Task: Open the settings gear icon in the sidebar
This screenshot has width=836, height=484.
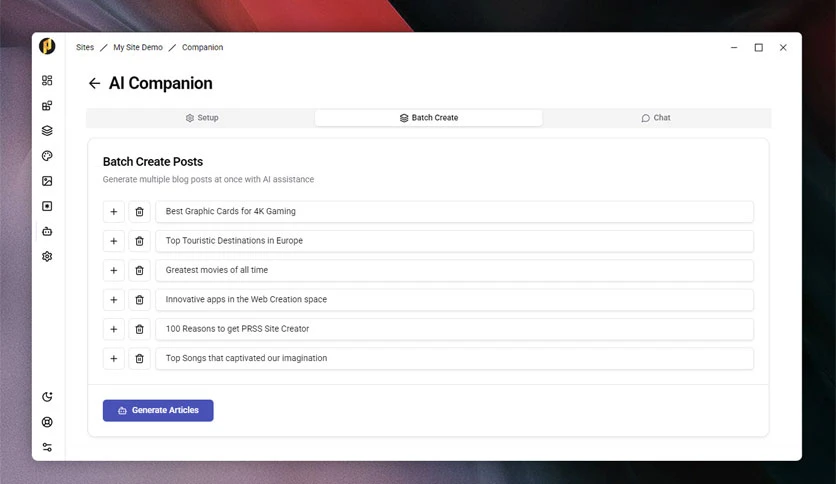Action: [x=47, y=256]
